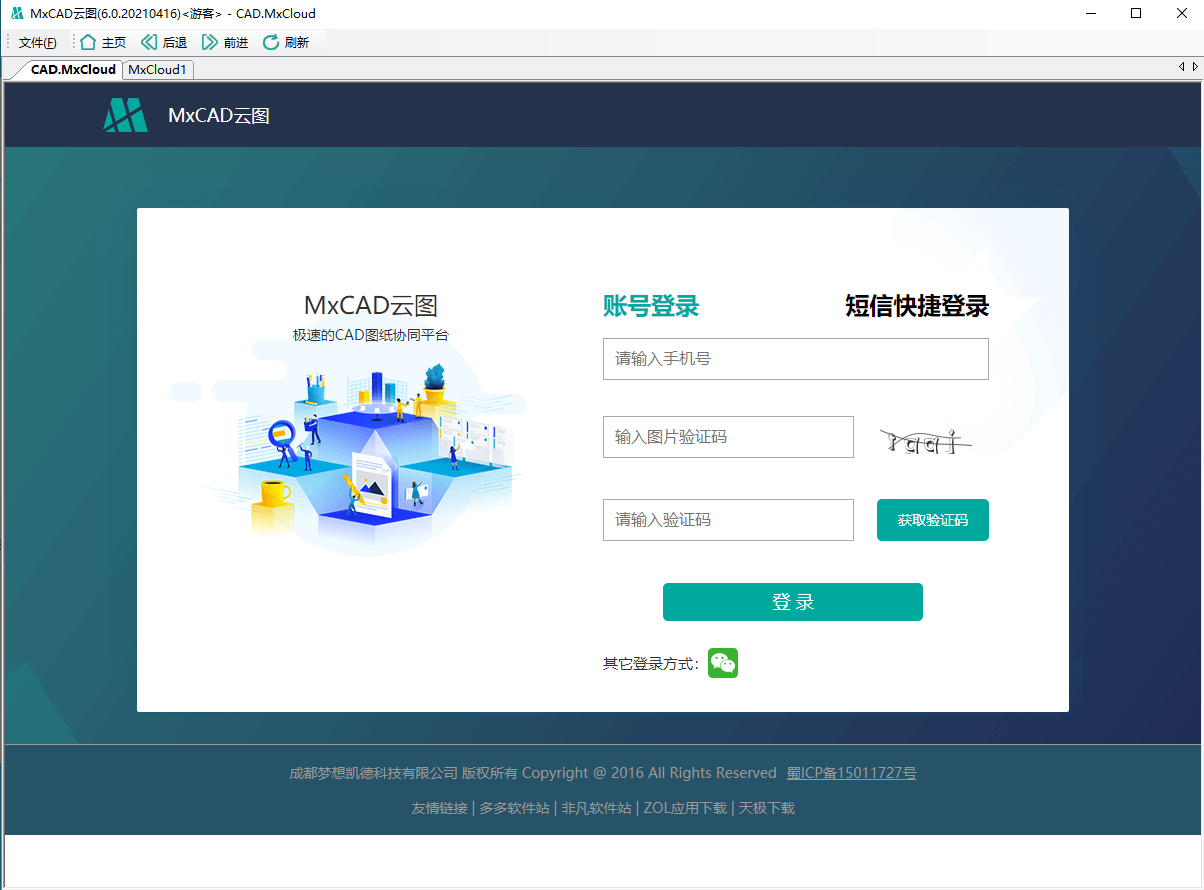Click the 后退 back navigation icon
This screenshot has width=1204, height=890.
151,42
